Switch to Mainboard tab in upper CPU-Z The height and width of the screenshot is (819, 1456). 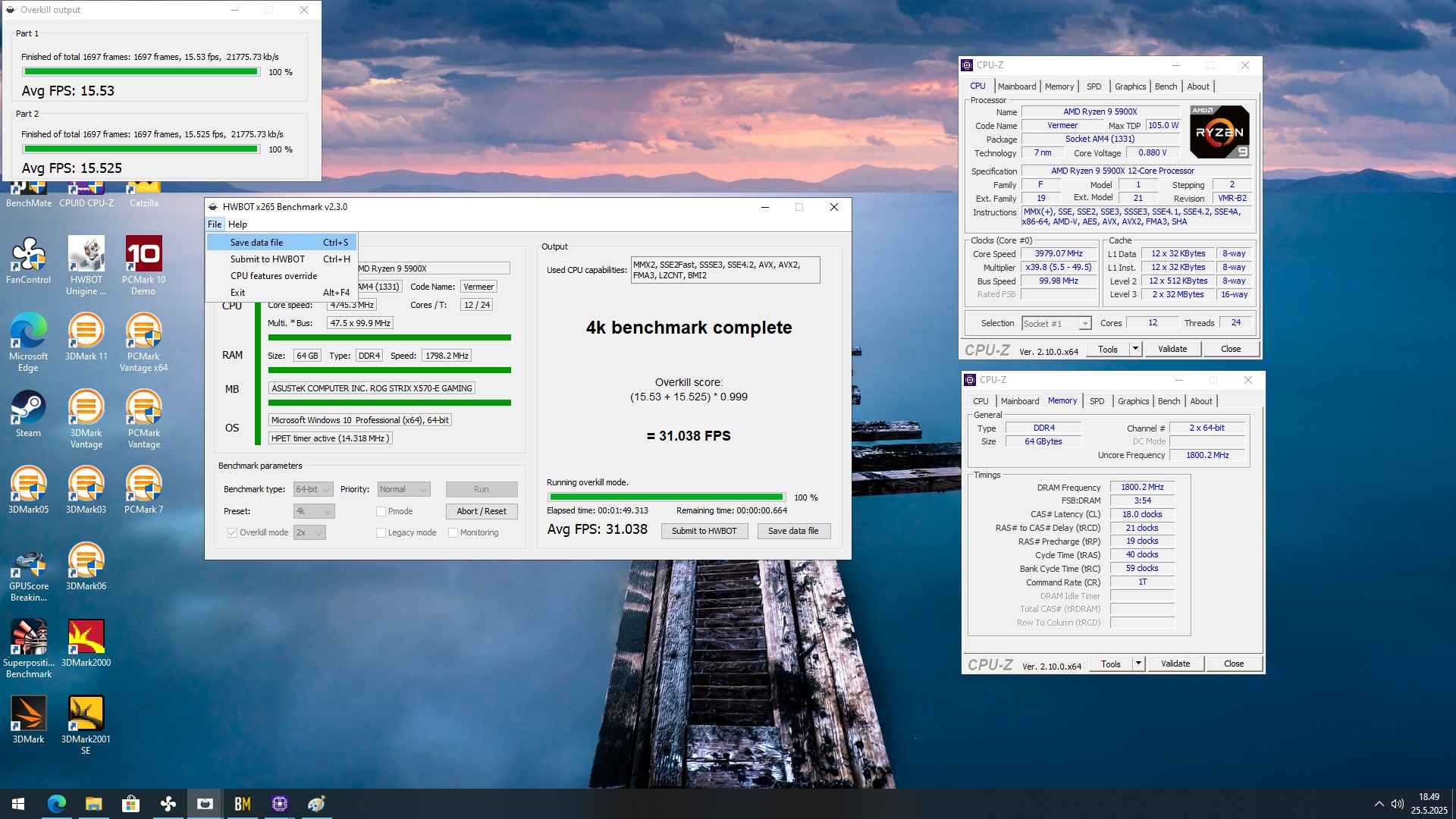point(1016,86)
